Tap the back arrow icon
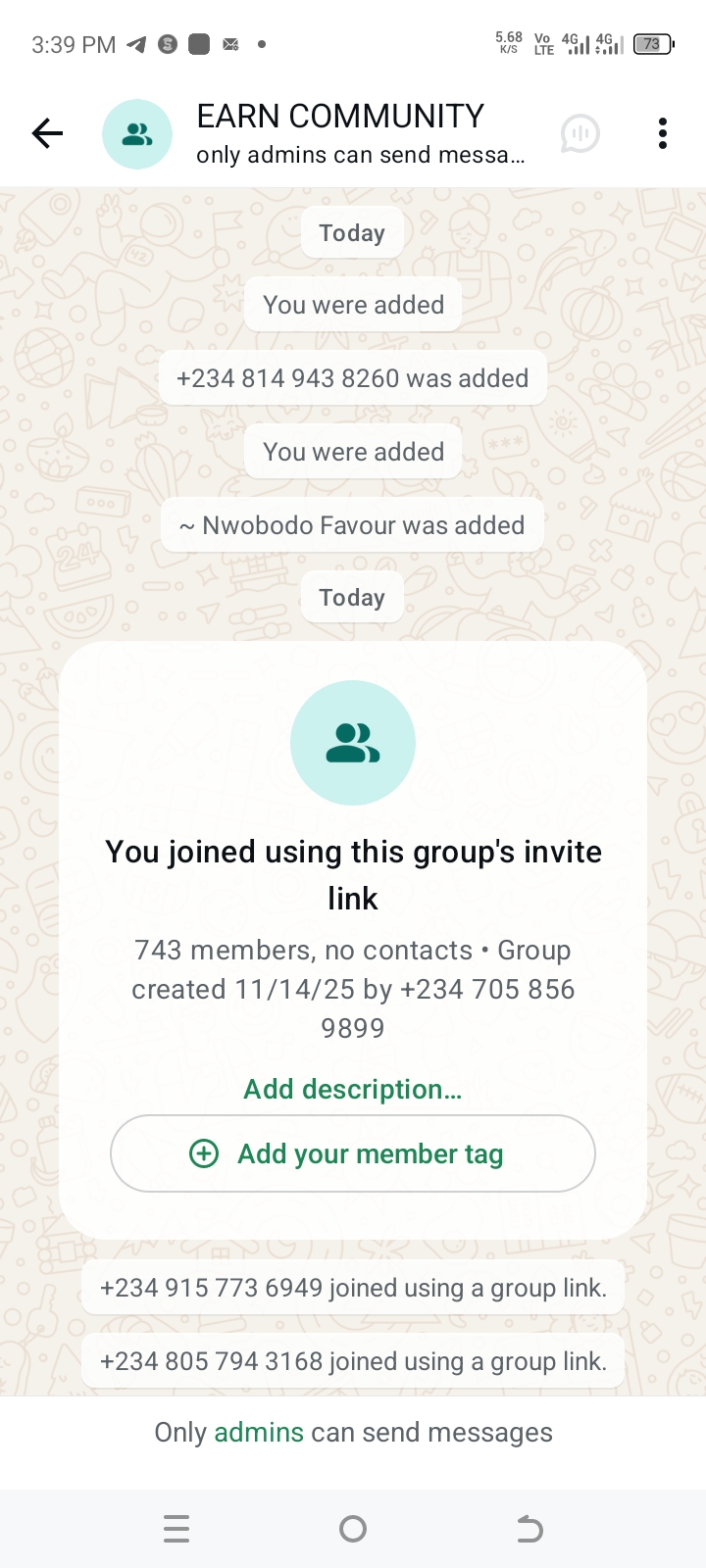Image resolution: width=706 pixels, height=1568 pixels. pyautogui.click(x=47, y=133)
